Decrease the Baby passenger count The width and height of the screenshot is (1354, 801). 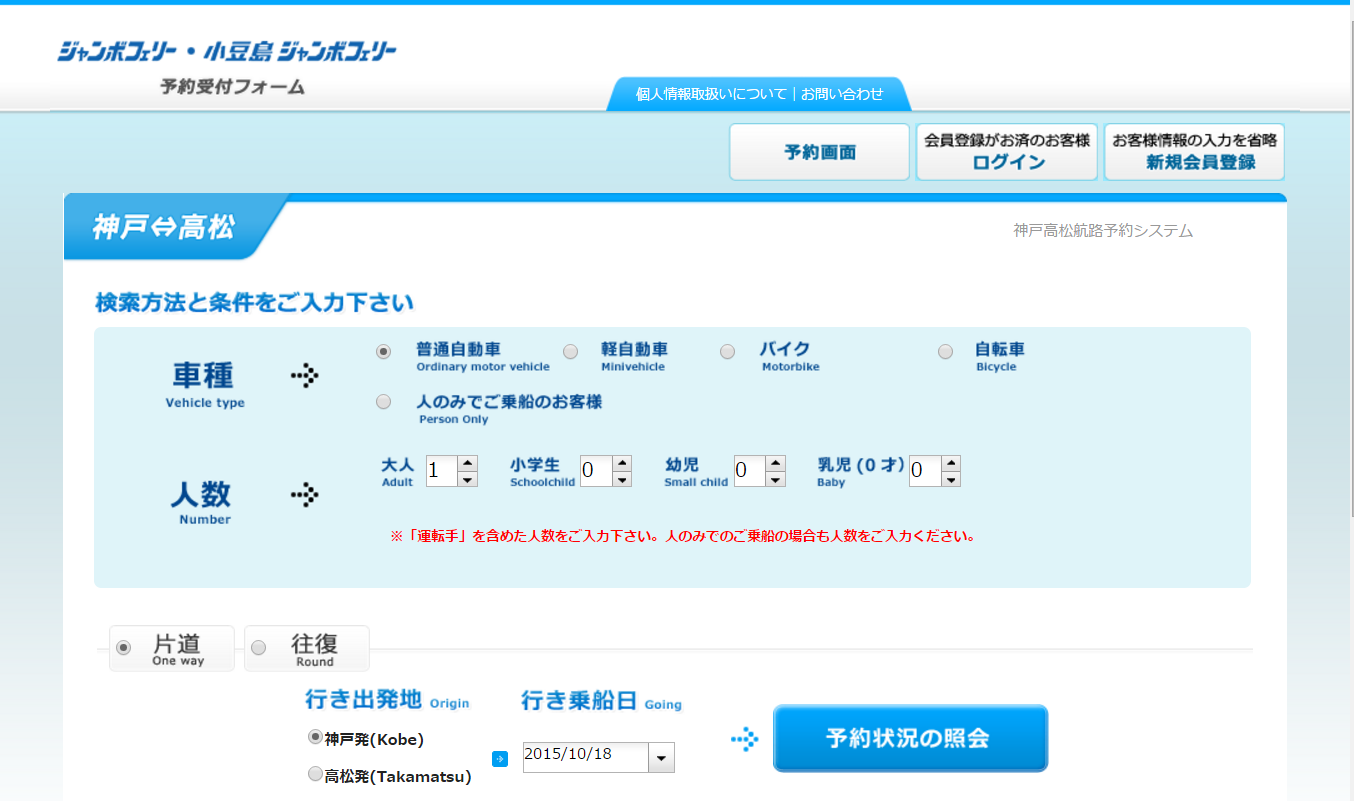950,479
